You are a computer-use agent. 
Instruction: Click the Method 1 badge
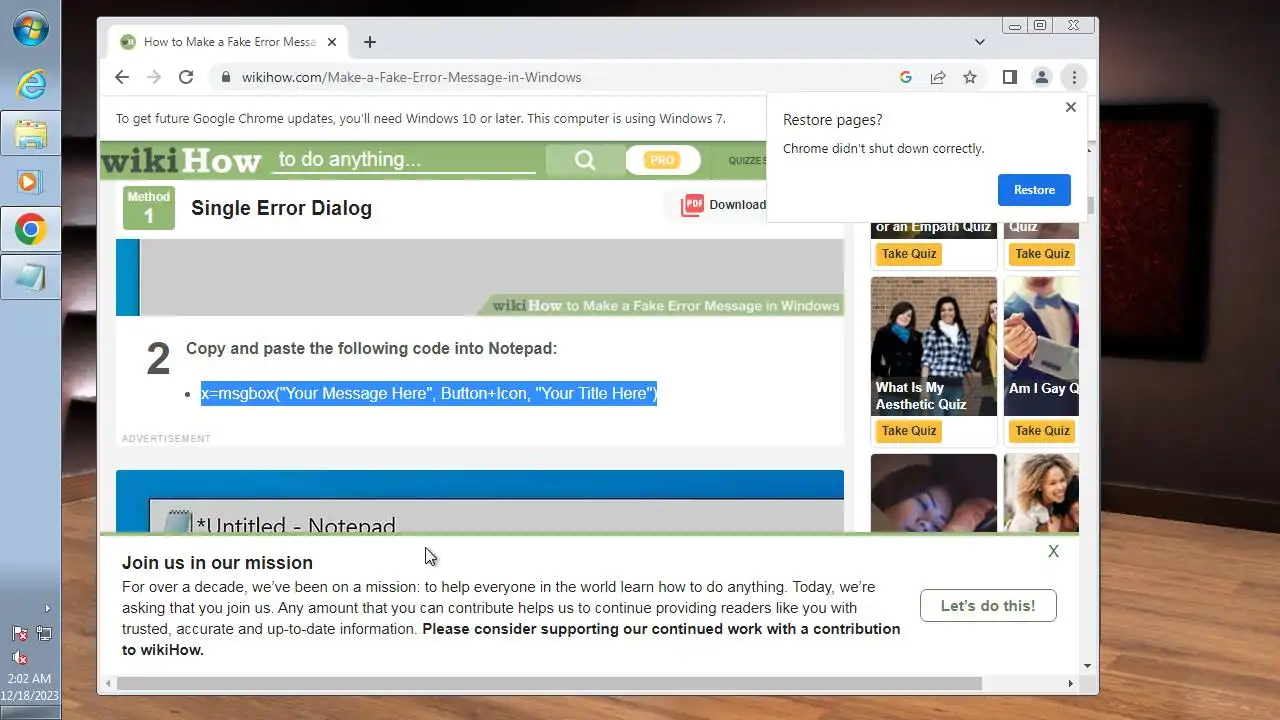point(149,208)
